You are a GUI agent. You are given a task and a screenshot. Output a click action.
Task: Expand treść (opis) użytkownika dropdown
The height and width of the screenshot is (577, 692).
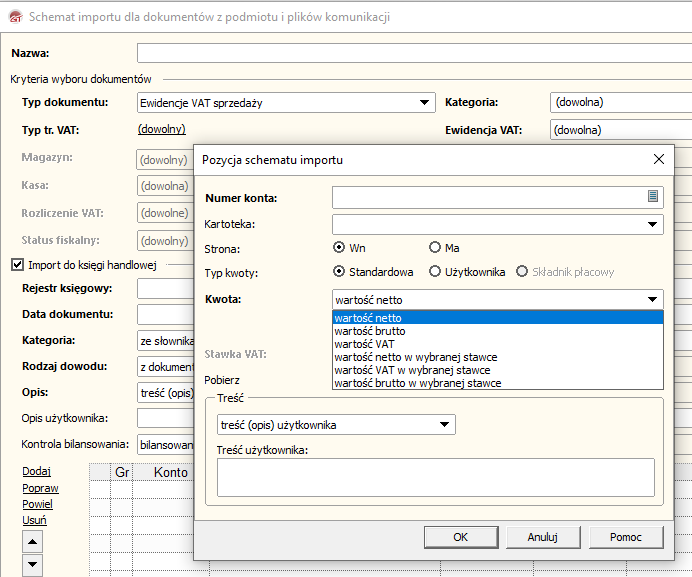pos(445,425)
